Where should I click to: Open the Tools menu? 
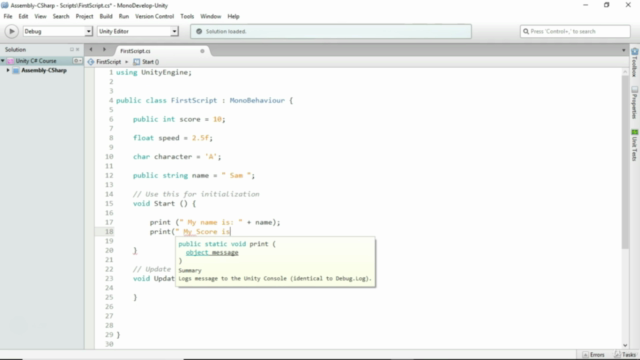point(187,16)
